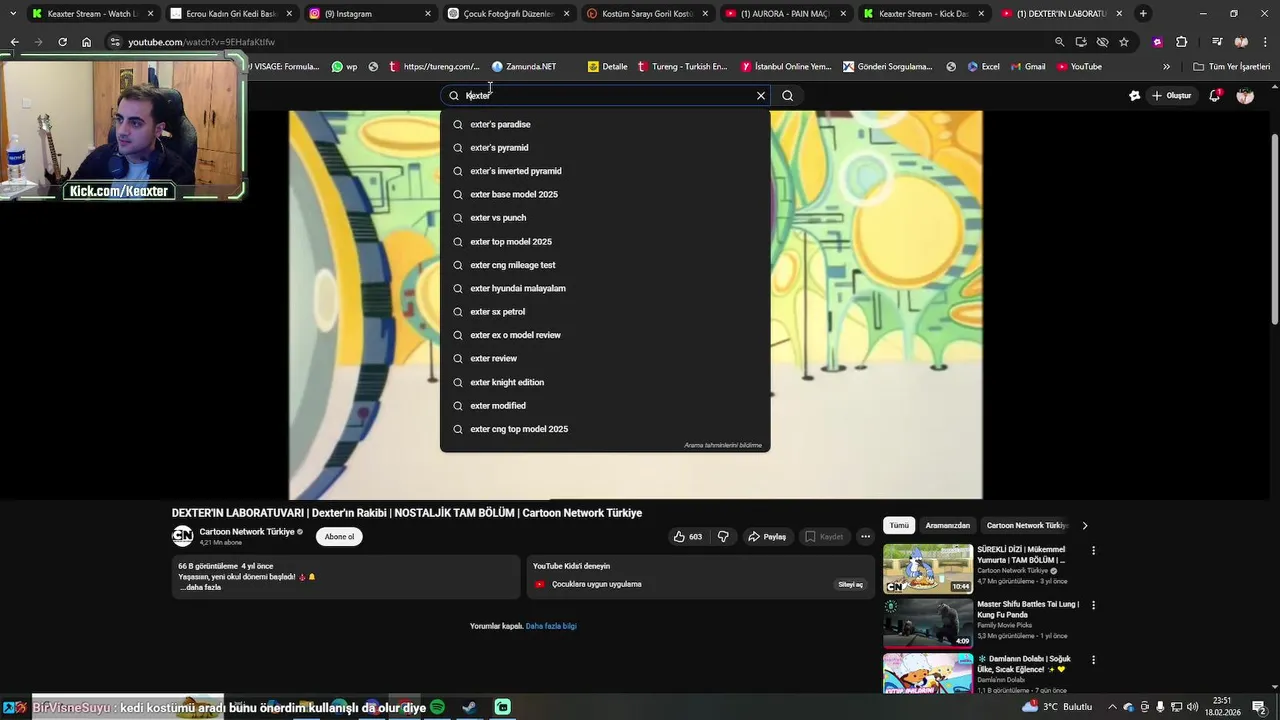The height and width of the screenshot is (720, 1280).
Task: Show more filter chips with right arrow
Action: pos(1085,525)
